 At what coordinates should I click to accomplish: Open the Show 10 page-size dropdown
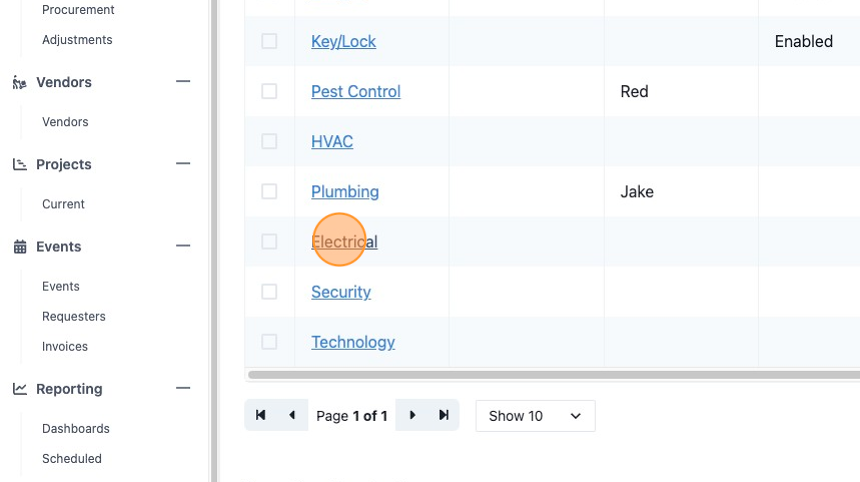535,416
